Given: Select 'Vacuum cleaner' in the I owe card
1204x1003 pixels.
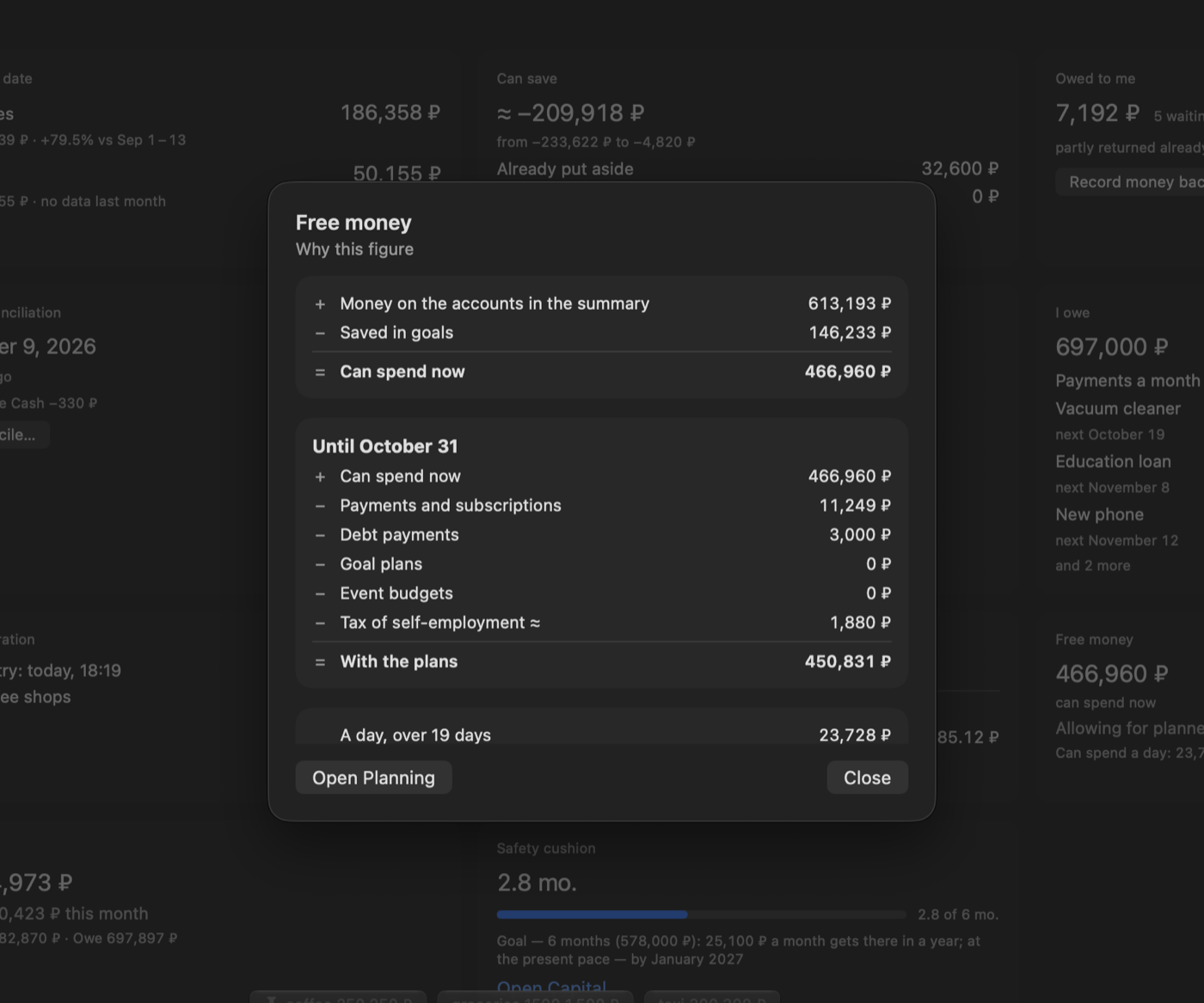Looking at the screenshot, I should (x=1118, y=409).
